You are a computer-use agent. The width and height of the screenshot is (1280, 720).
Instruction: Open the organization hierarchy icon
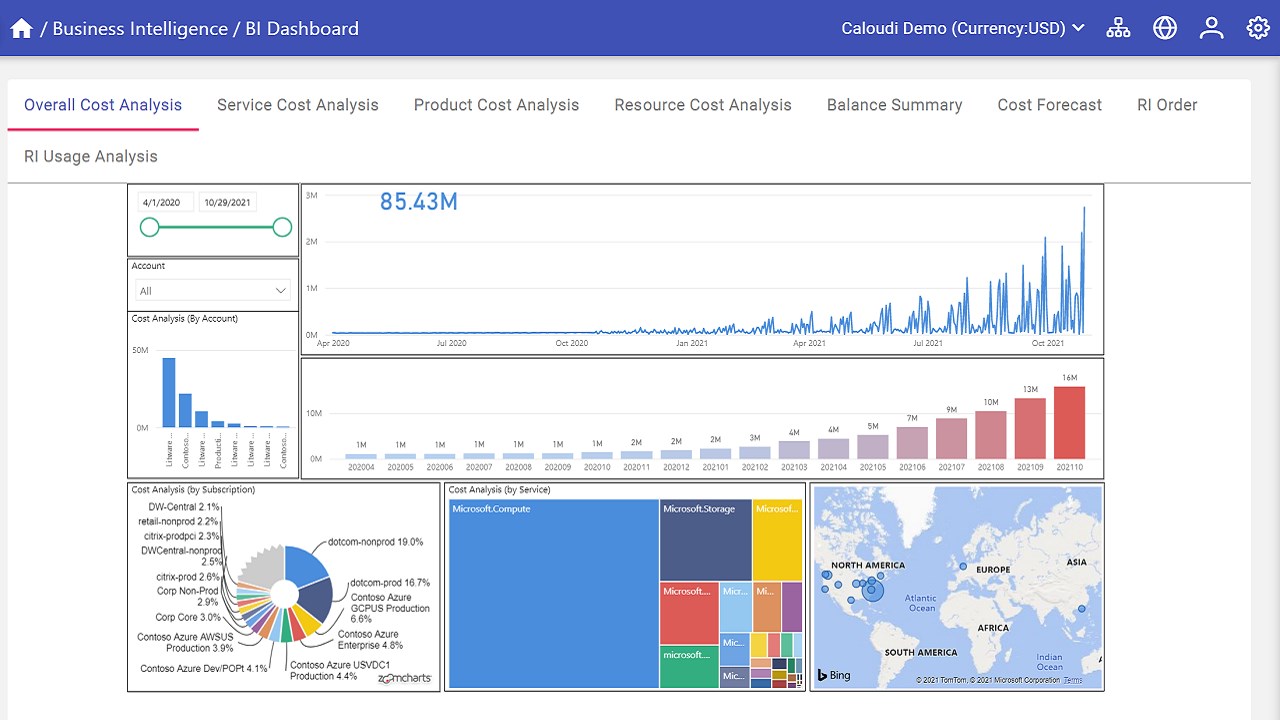pos(1118,28)
